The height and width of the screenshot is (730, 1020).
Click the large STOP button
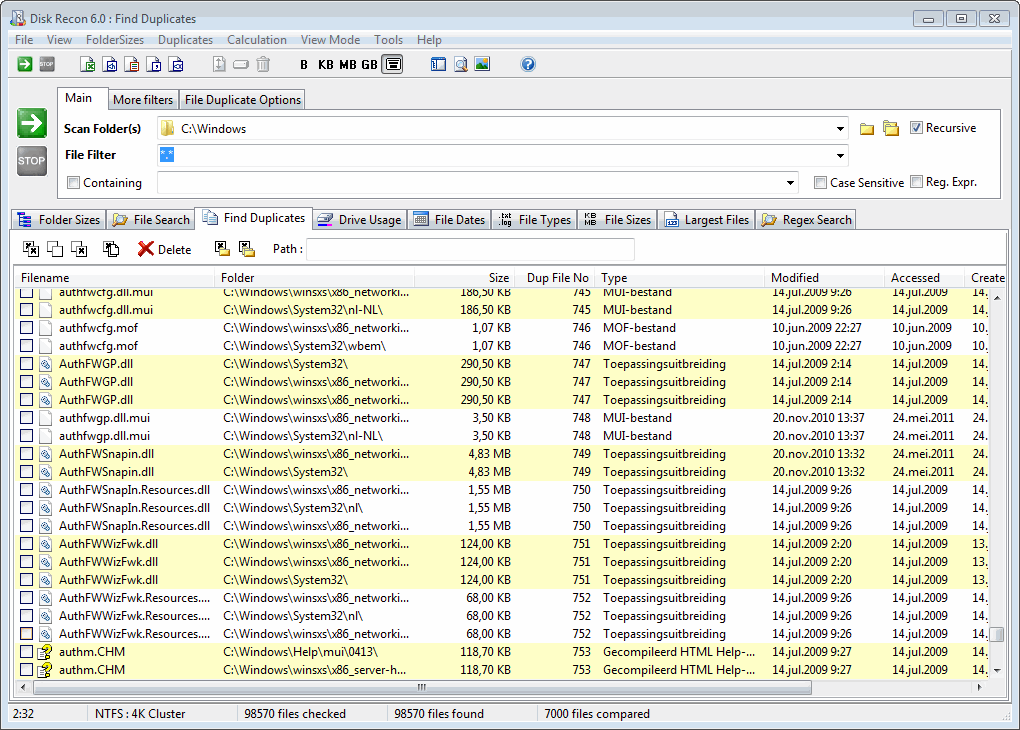(x=32, y=161)
